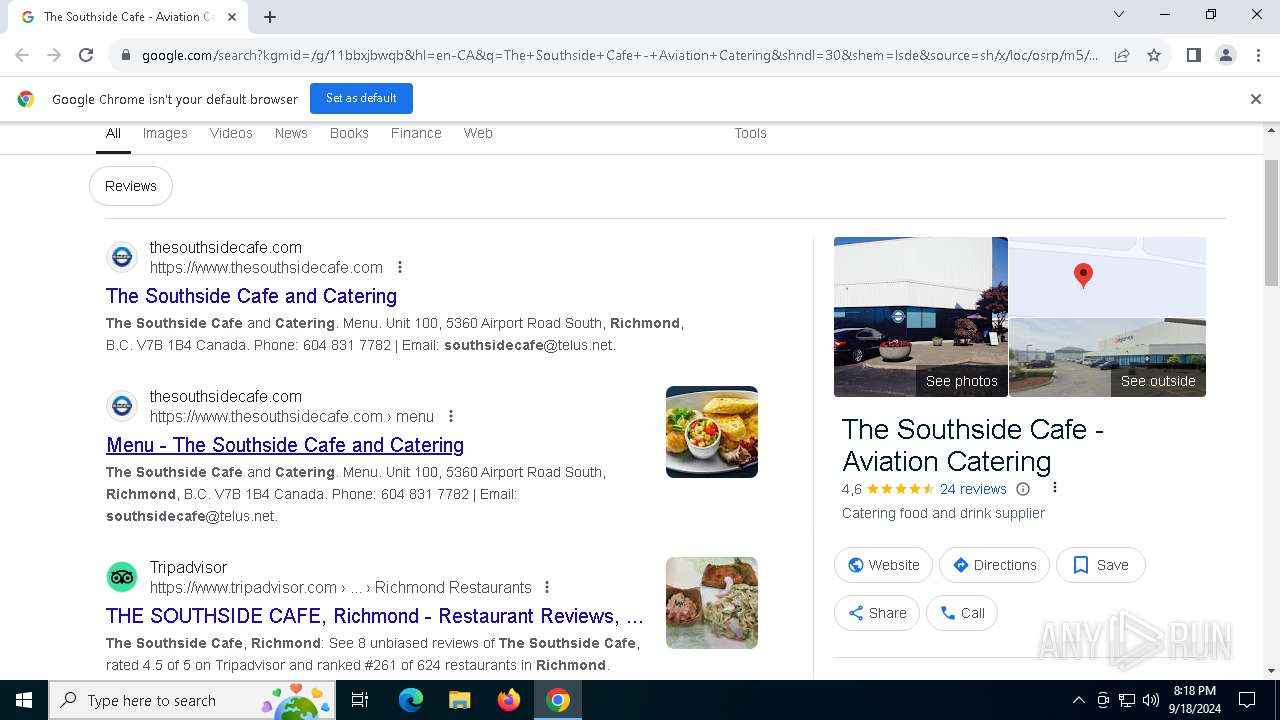The width and height of the screenshot is (1280, 720).
Task: View site information lock icon
Action: pyautogui.click(x=125, y=56)
